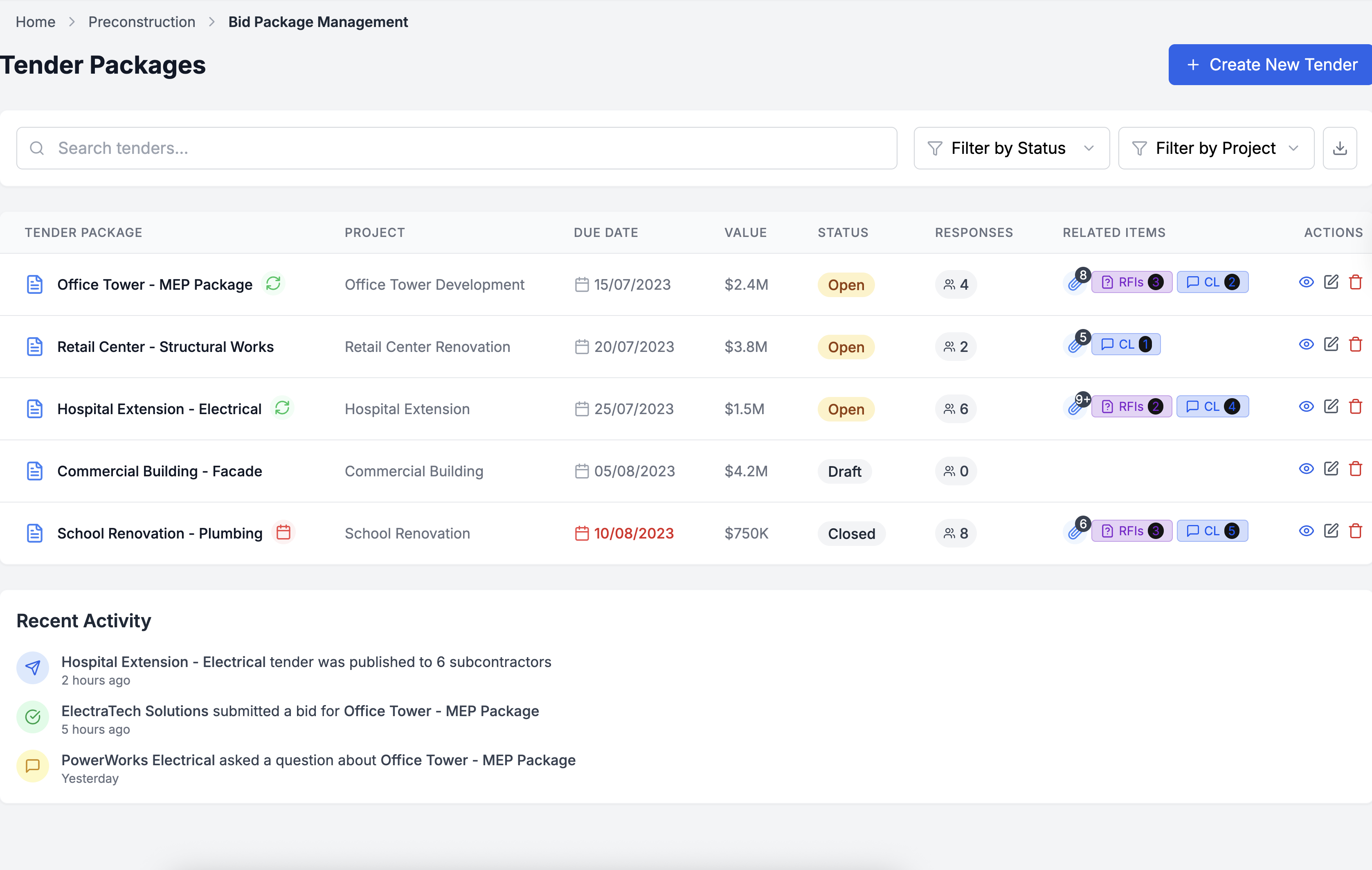The image size is (1372, 870).
Task: View the Office Tower - MEP Package tender
Action: tap(1306, 282)
